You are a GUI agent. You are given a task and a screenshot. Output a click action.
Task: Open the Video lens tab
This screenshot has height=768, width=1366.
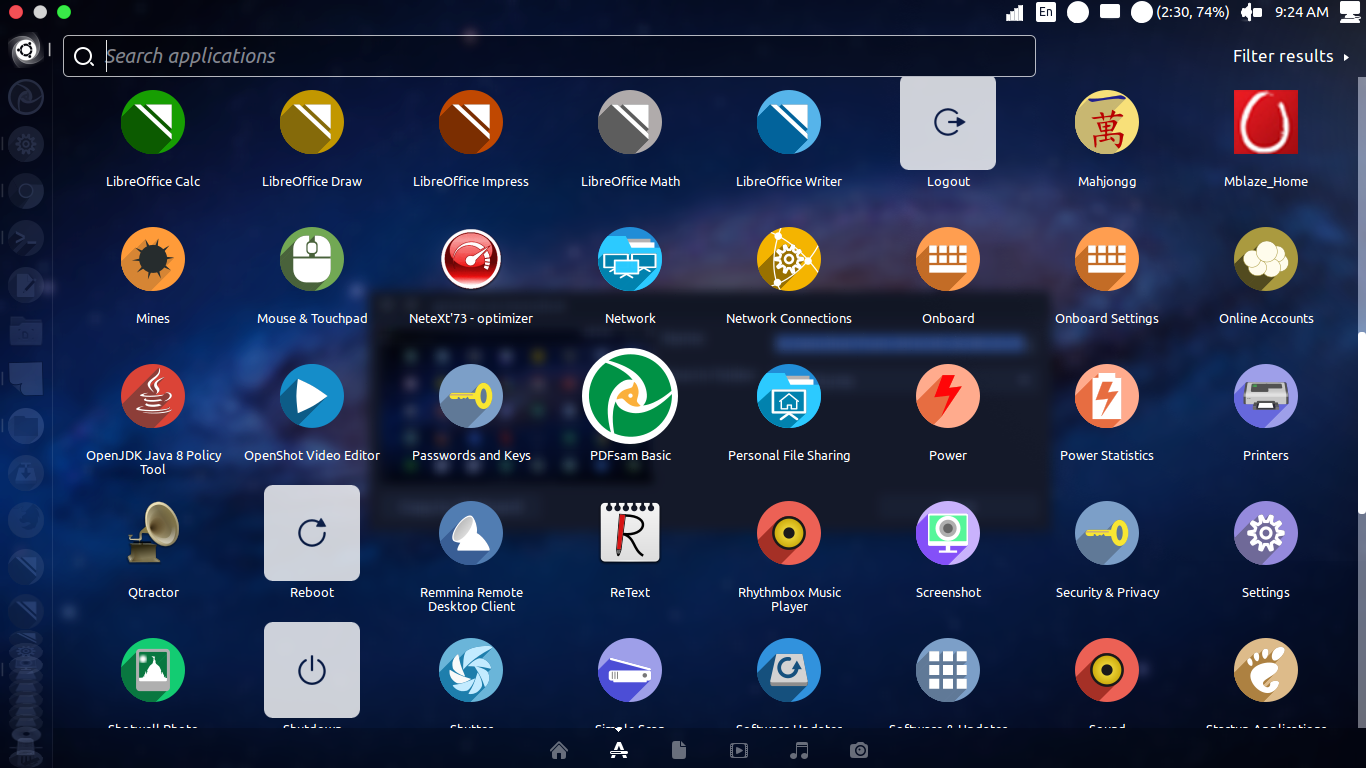tap(739, 750)
